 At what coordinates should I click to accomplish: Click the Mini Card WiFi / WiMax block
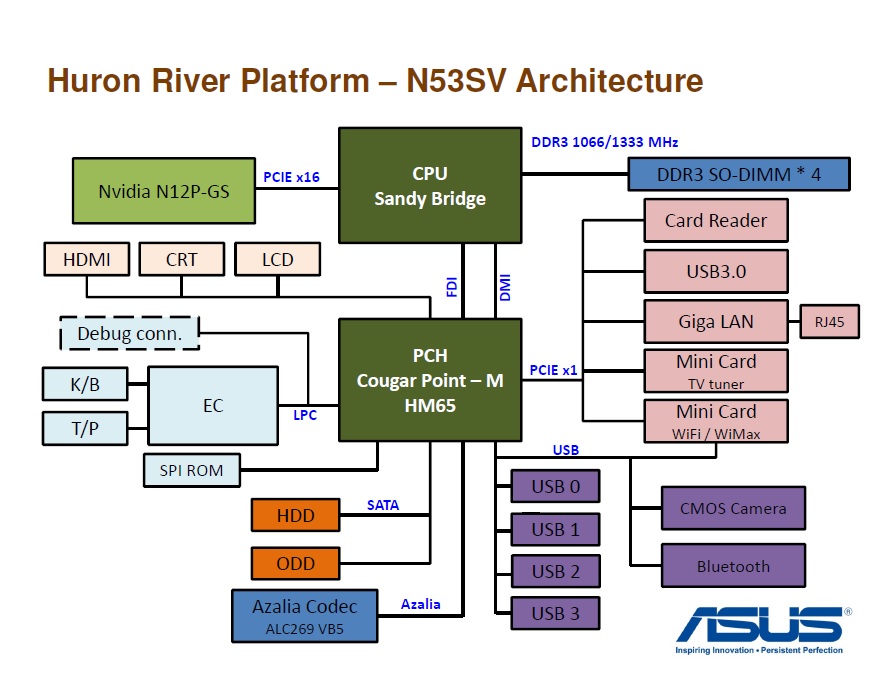716,421
